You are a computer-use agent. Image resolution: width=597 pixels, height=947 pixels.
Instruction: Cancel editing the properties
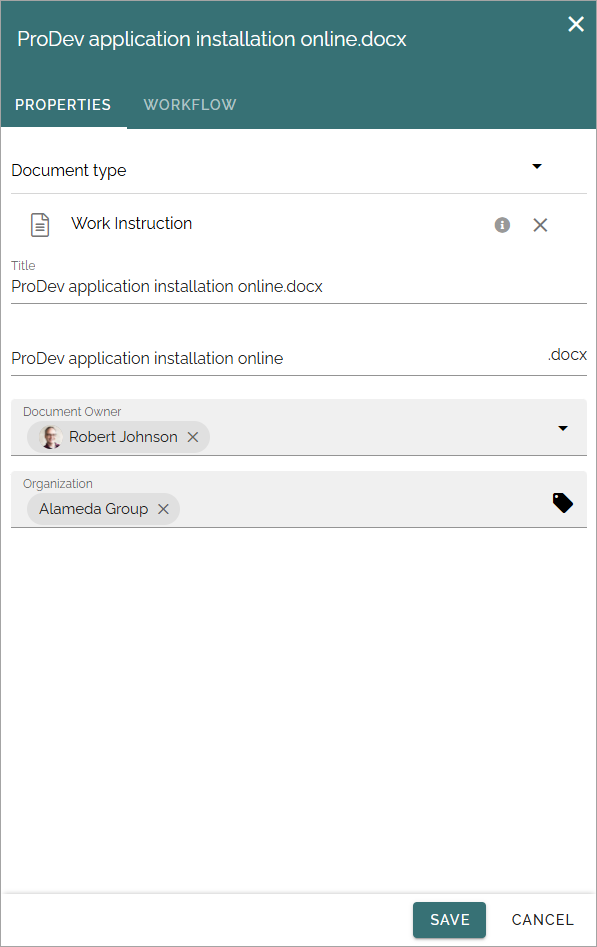(543, 919)
